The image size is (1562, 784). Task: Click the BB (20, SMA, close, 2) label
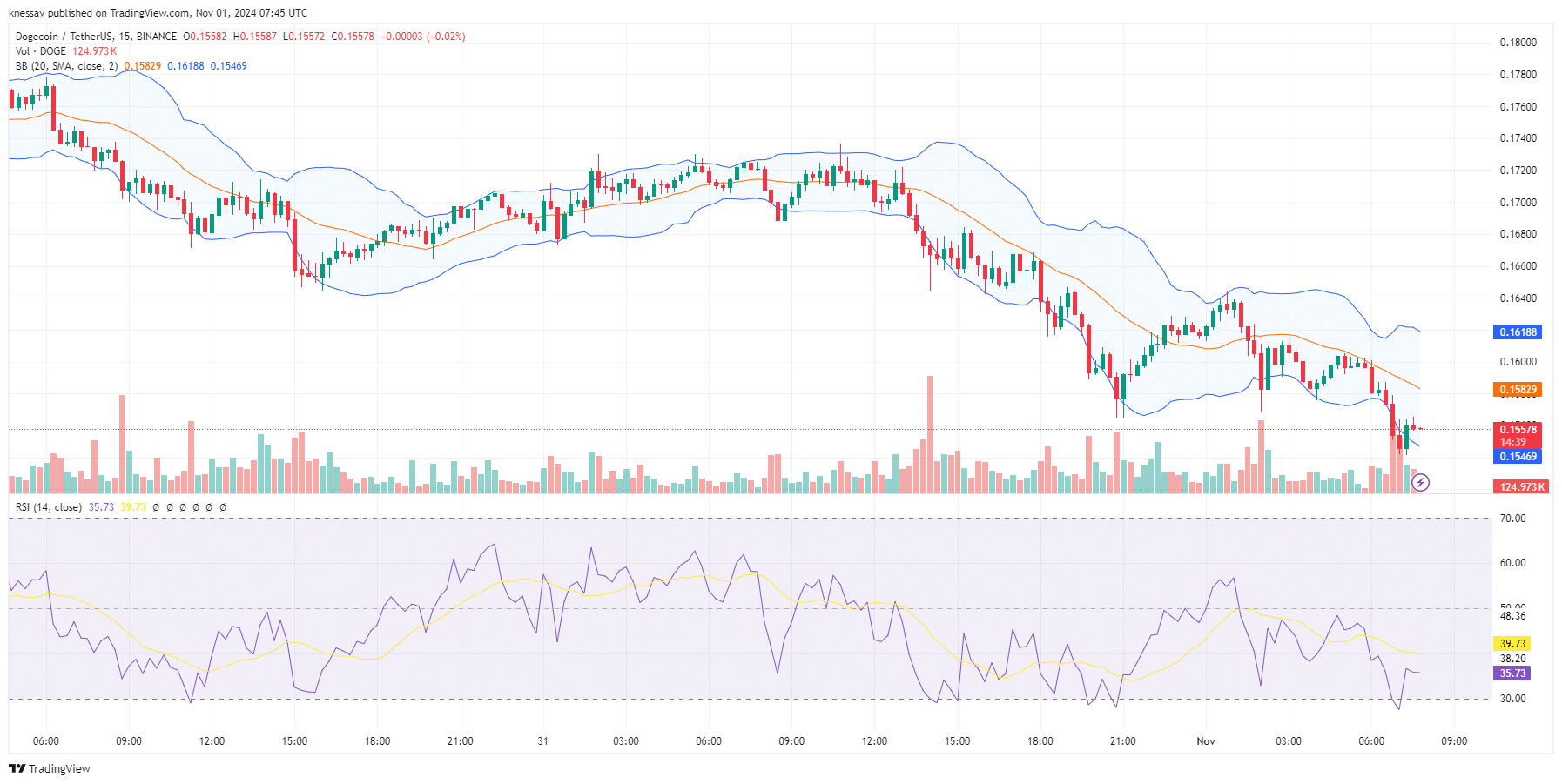[x=66, y=66]
